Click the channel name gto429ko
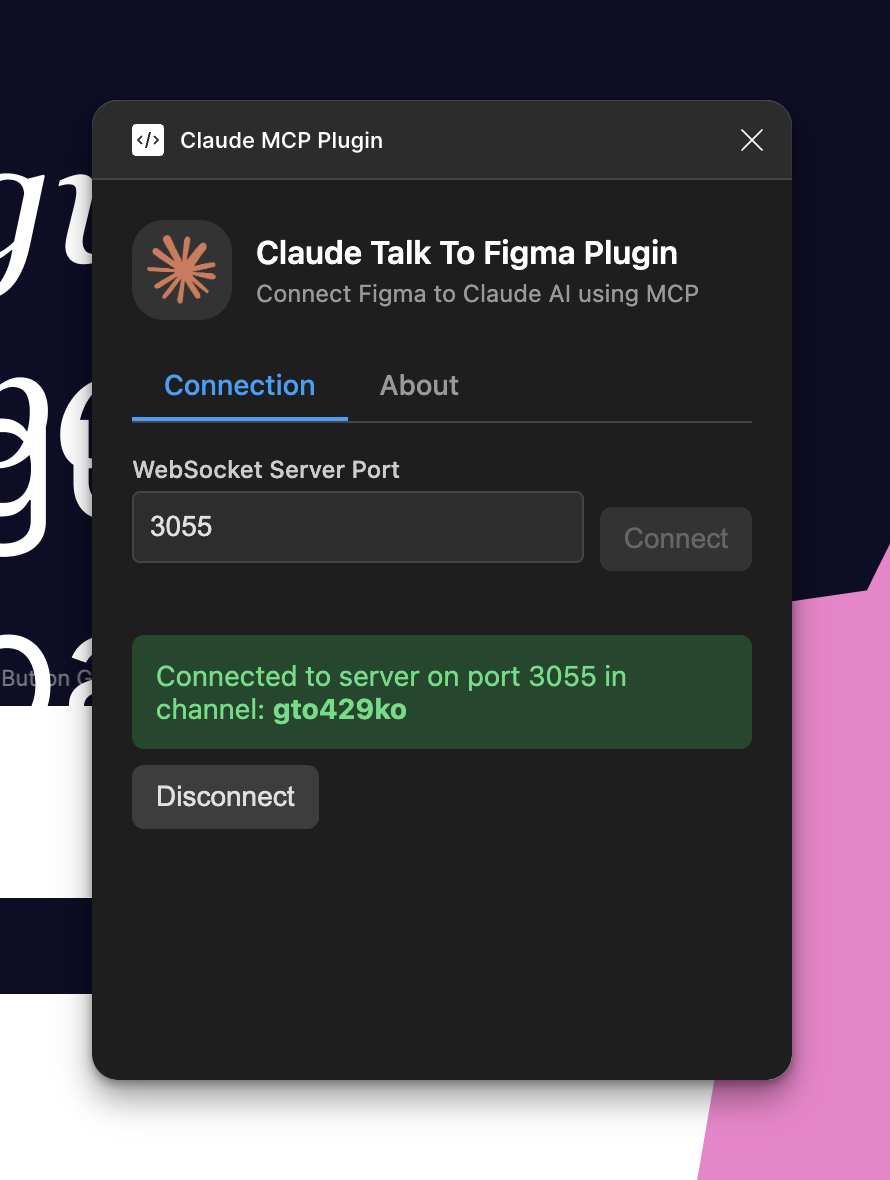Viewport: 890px width, 1180px height. [340, 710]
